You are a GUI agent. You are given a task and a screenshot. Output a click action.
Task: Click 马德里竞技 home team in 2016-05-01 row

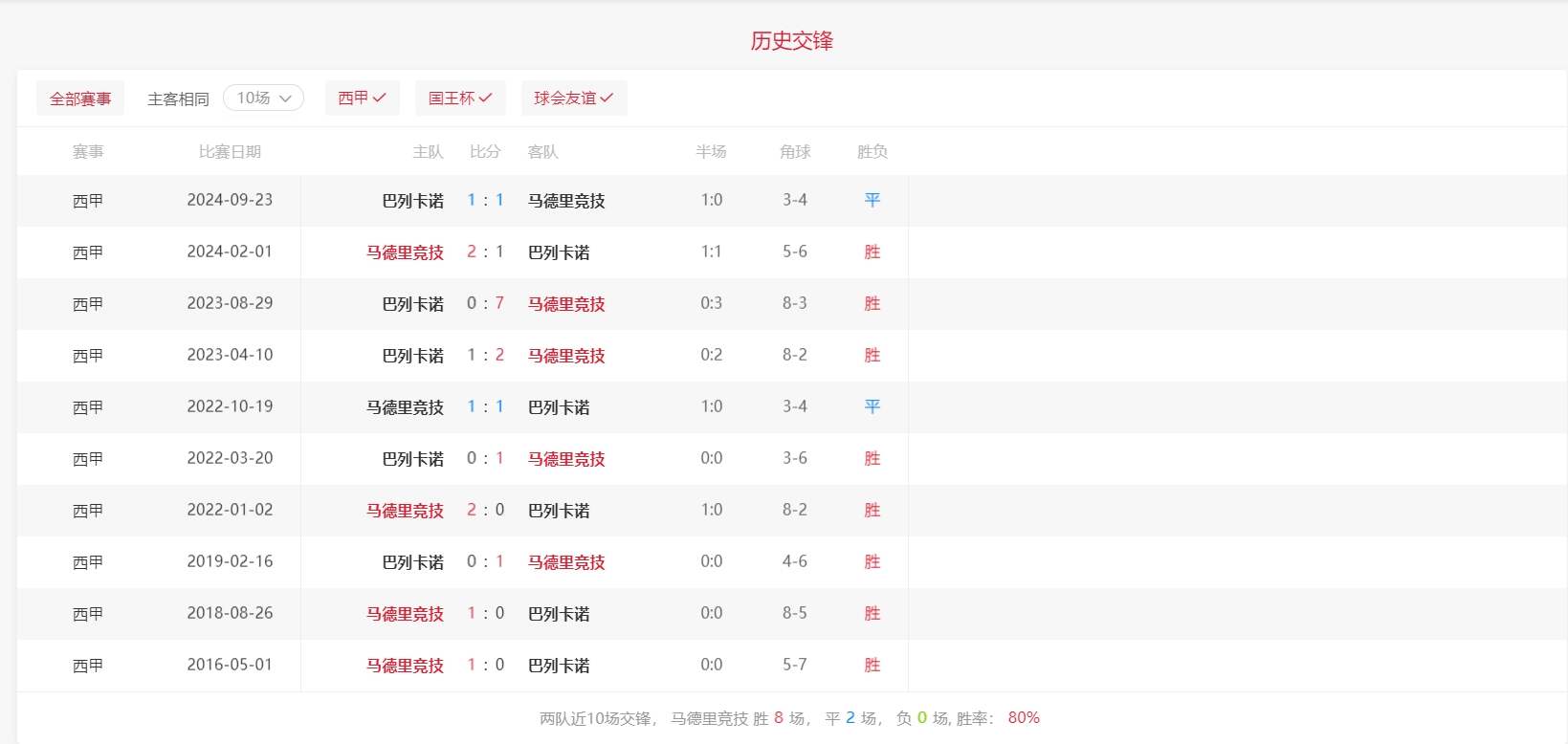point(405,666)
